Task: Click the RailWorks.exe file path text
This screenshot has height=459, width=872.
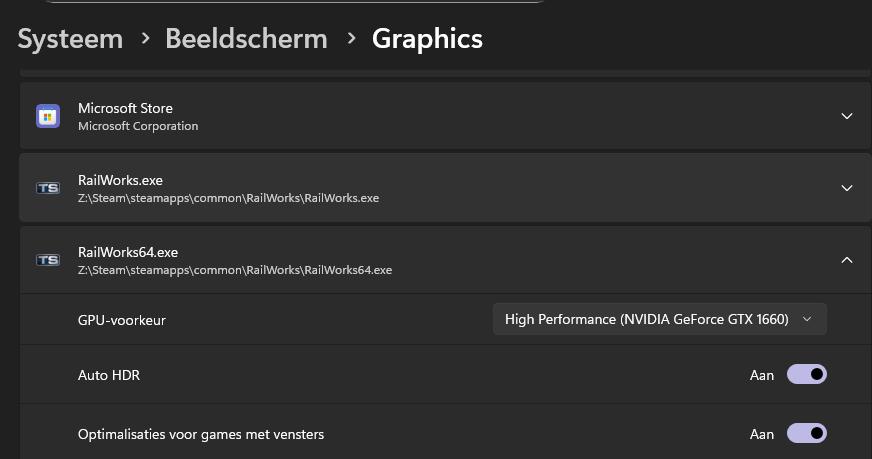Action: point(228,198)
